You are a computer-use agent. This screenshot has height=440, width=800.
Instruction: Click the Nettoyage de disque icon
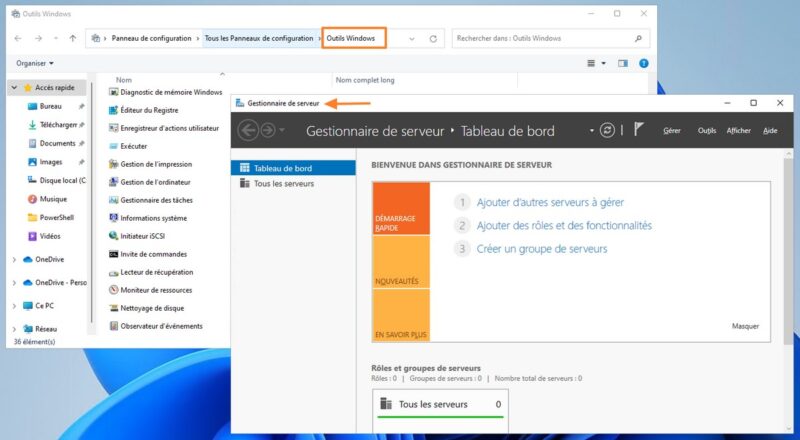113,308
